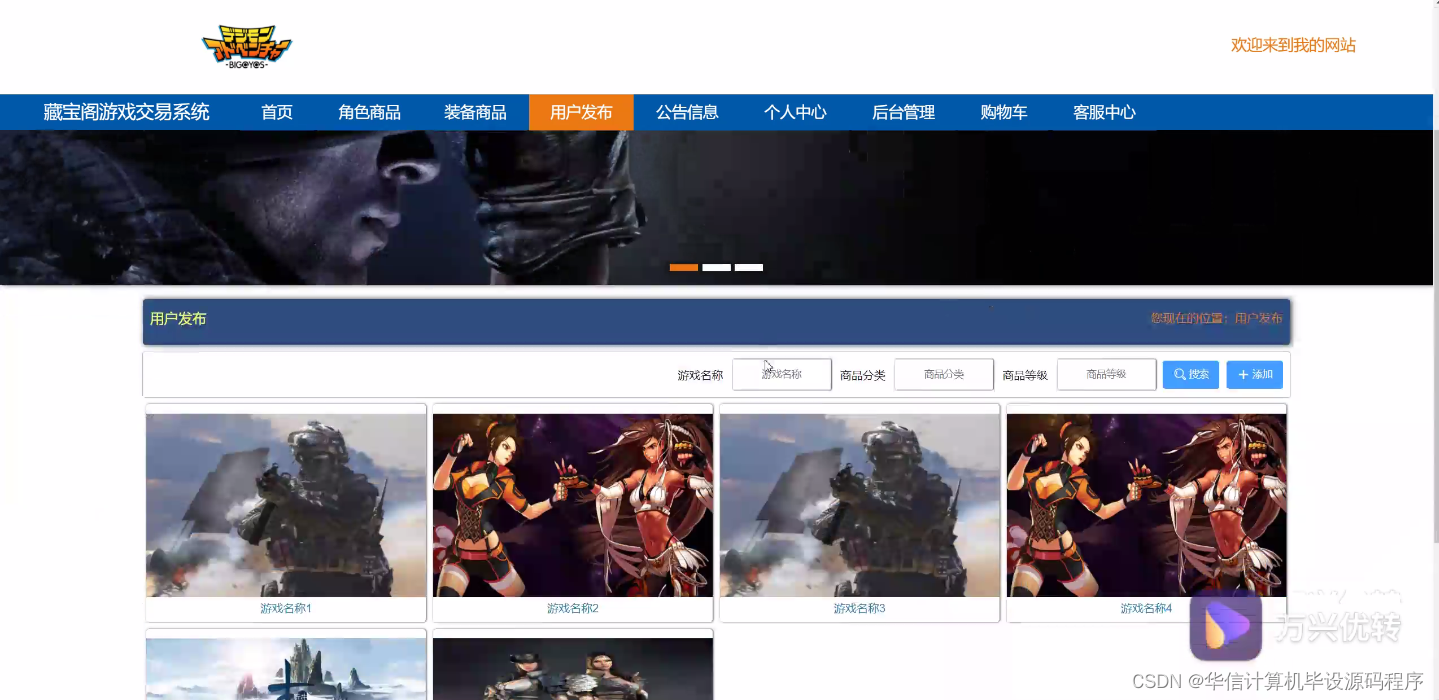1439x700 pixels.
Task: Select the 用户发布 nav tab
Action: (x=581, y=112)
